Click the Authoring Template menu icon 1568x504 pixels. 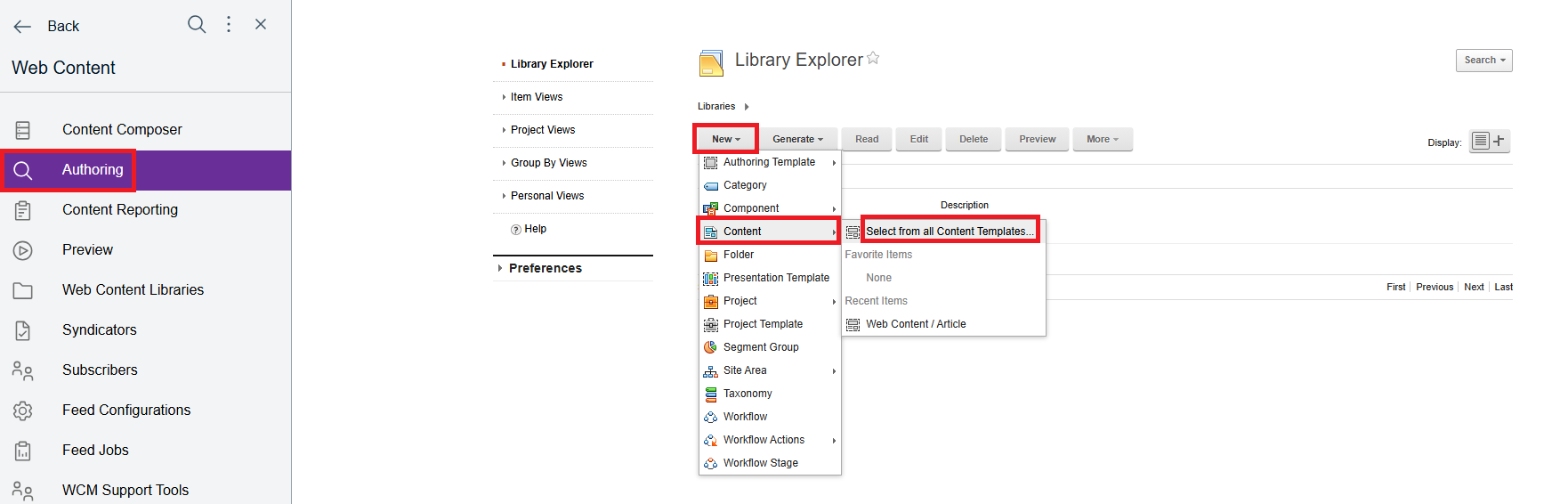tap(710, 163)
